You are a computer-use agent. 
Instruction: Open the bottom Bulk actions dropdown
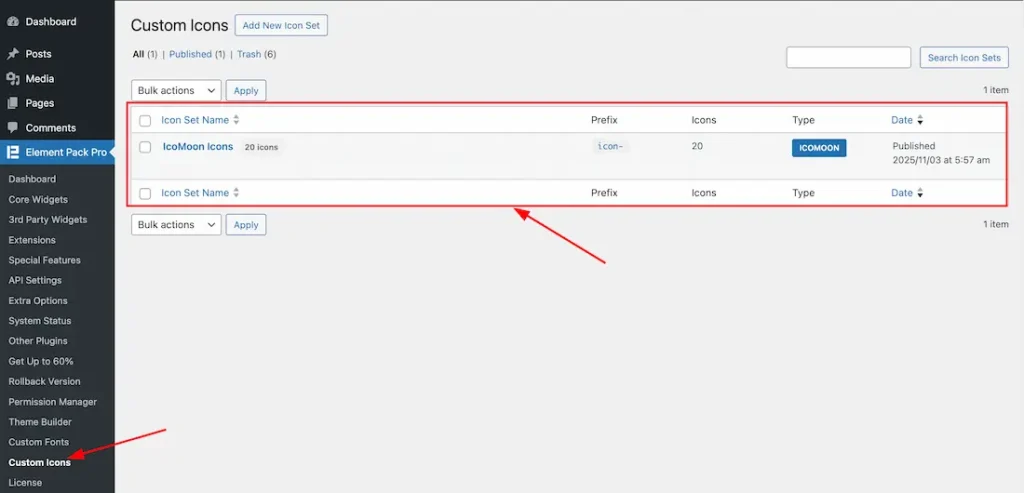(176, 225)
